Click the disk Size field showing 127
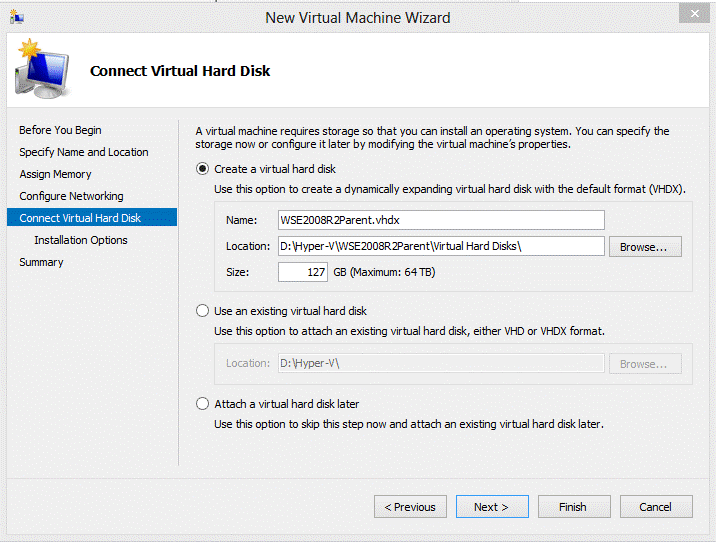Viewport: 716px width, 542px height. [303, 272]
